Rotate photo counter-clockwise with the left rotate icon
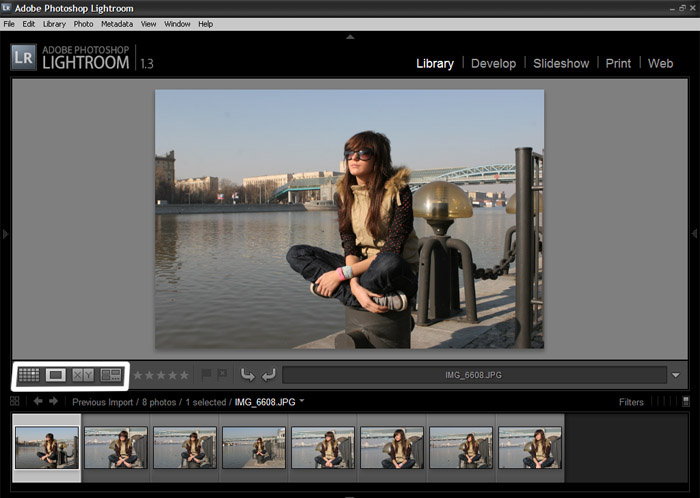 pyautogui.click(x=247, y=375)
